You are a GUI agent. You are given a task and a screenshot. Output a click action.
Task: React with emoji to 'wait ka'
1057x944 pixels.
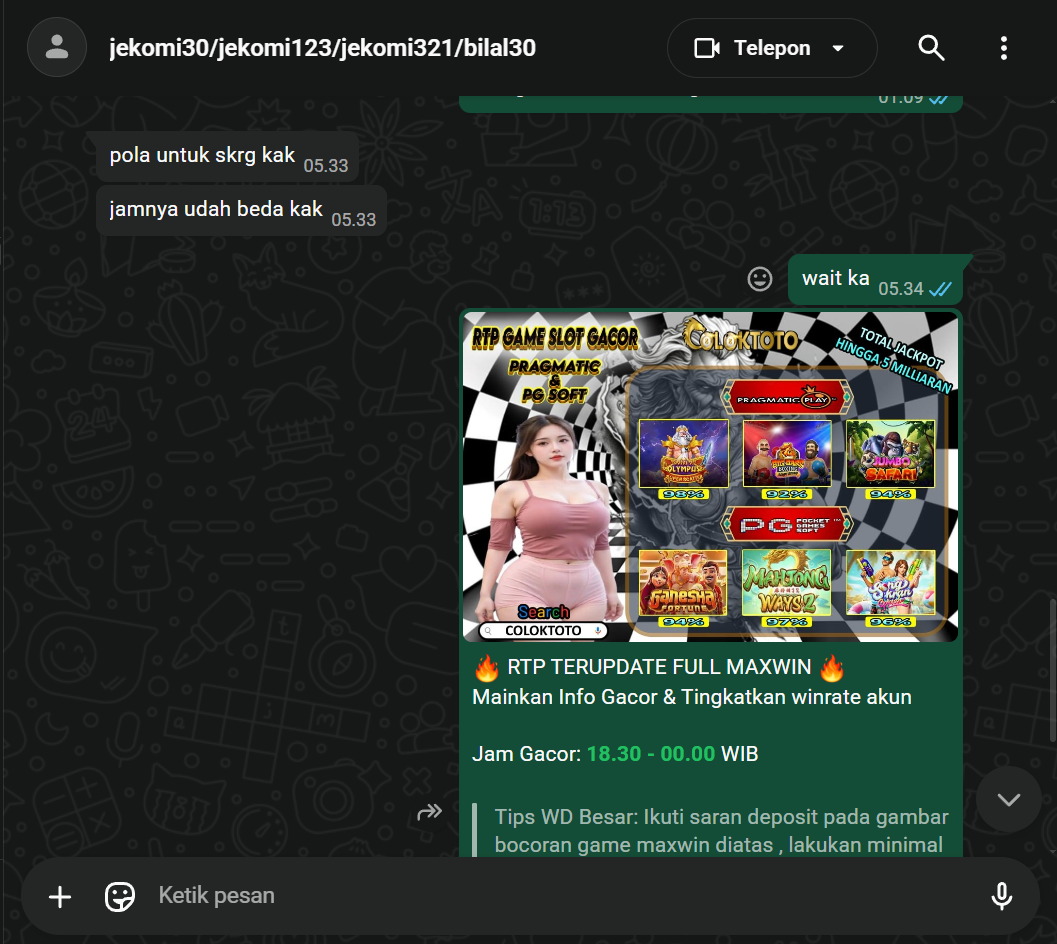tap(760, 278)
